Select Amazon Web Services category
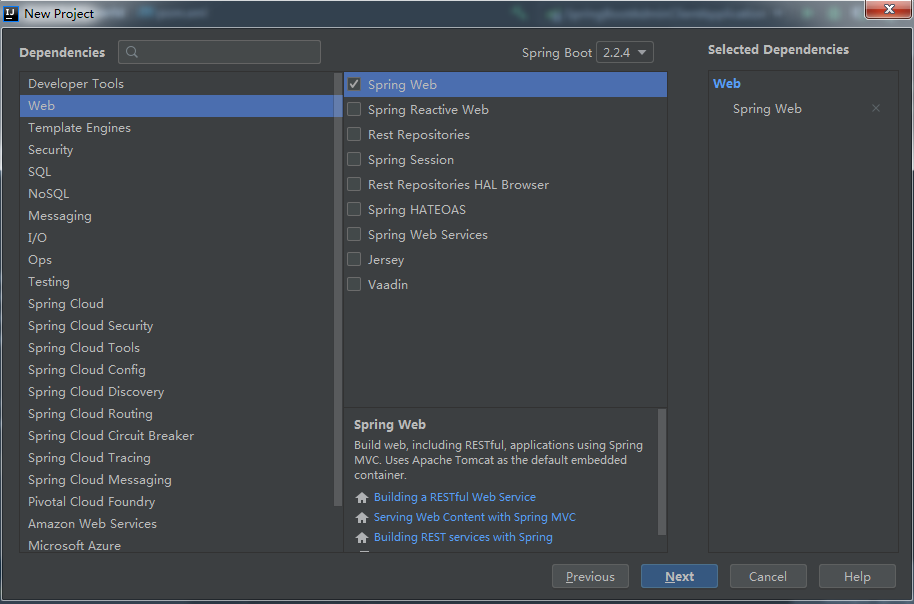Viewport: 914px width, 604px height. (177, 524)
